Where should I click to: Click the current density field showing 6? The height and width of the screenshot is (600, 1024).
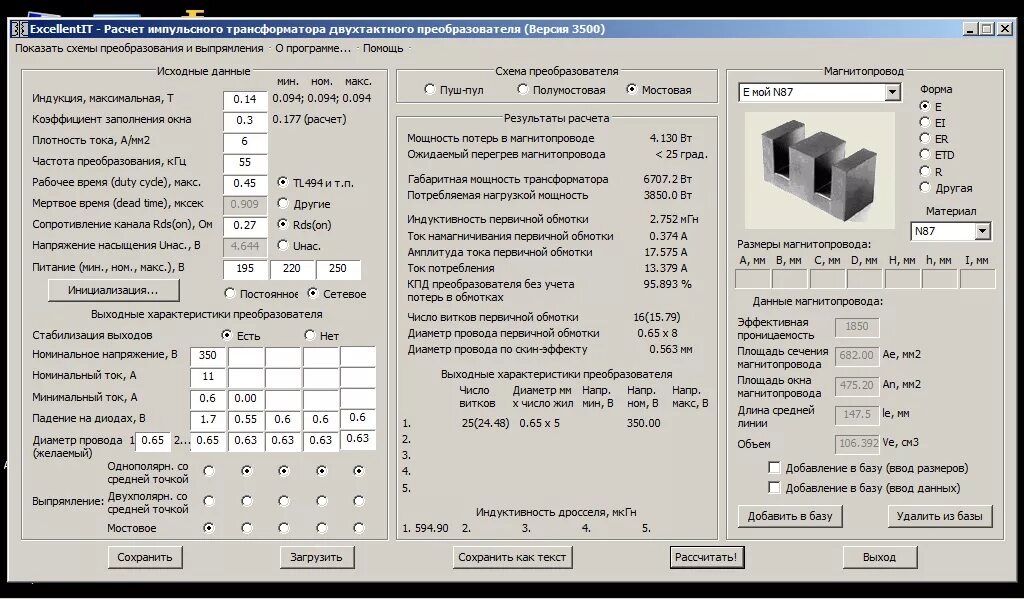(245, 141)
